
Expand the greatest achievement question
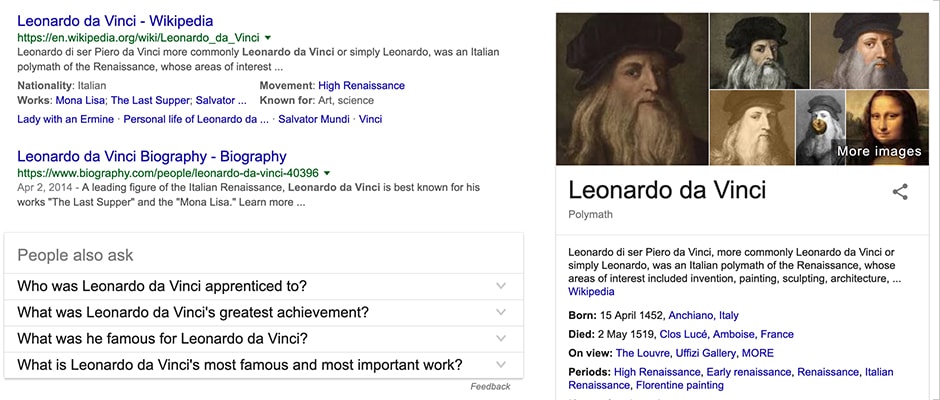[x=501, y=312]
